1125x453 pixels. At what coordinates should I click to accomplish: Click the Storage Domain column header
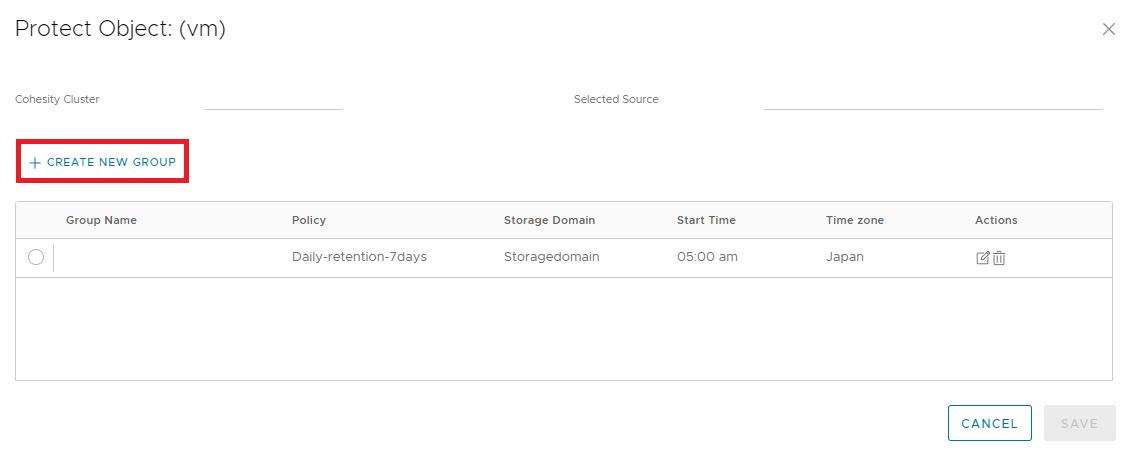(549, 220)
